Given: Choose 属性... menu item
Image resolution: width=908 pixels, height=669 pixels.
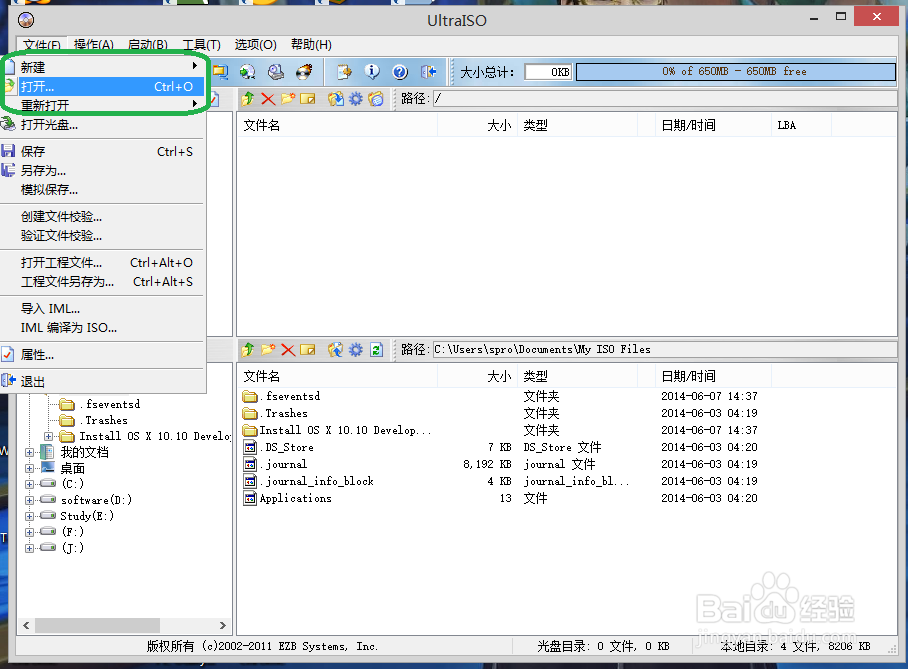Looking at the screenshot, I should [103, 355].
